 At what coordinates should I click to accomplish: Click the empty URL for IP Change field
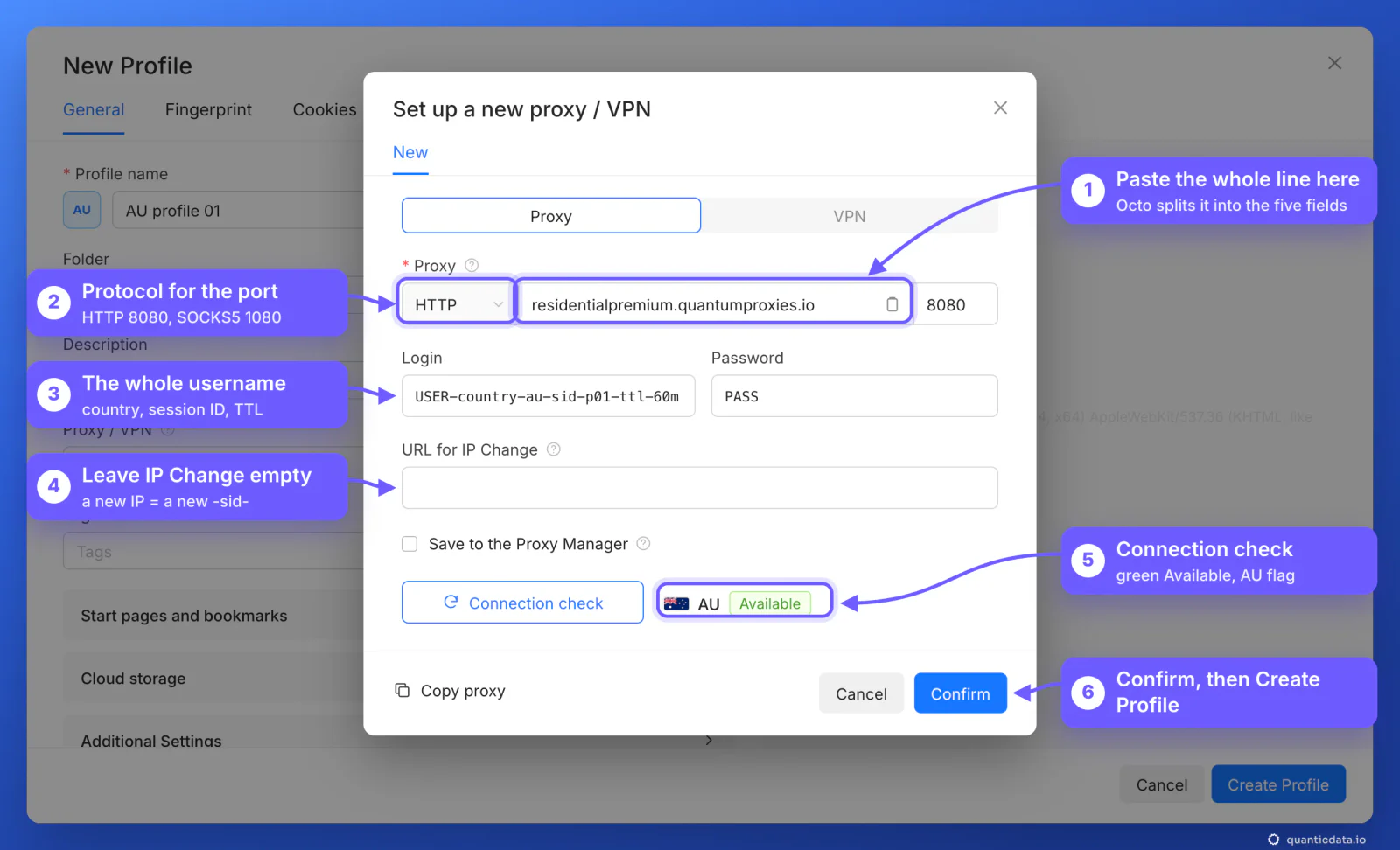[x=700, y=488]
